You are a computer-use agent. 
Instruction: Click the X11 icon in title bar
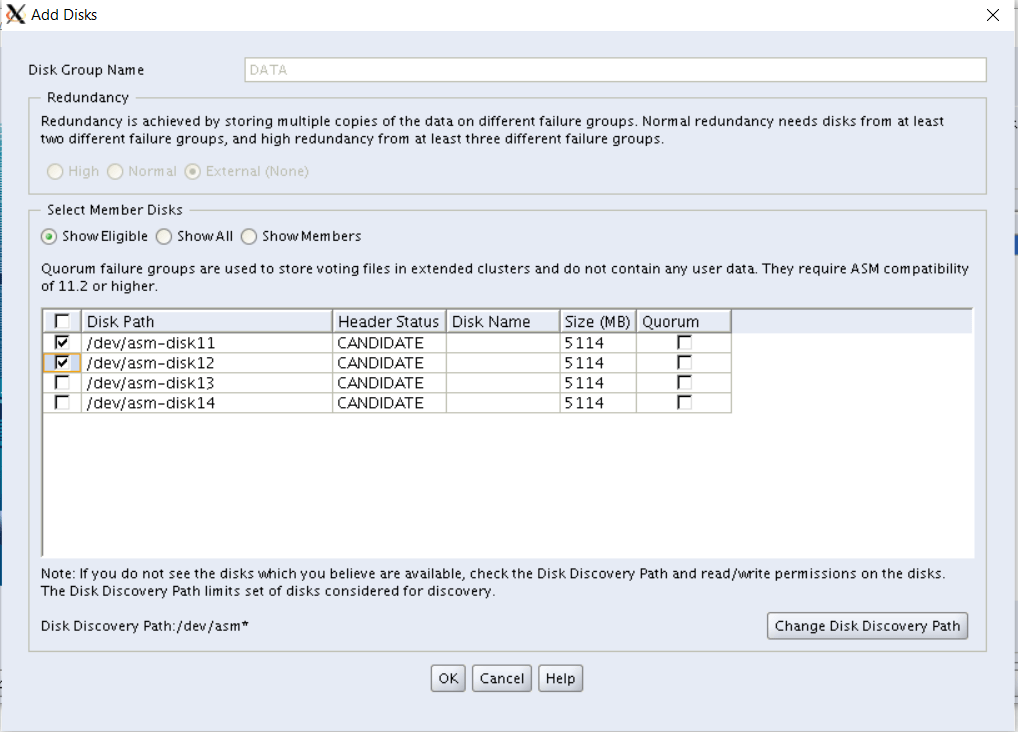pos(15,15)
